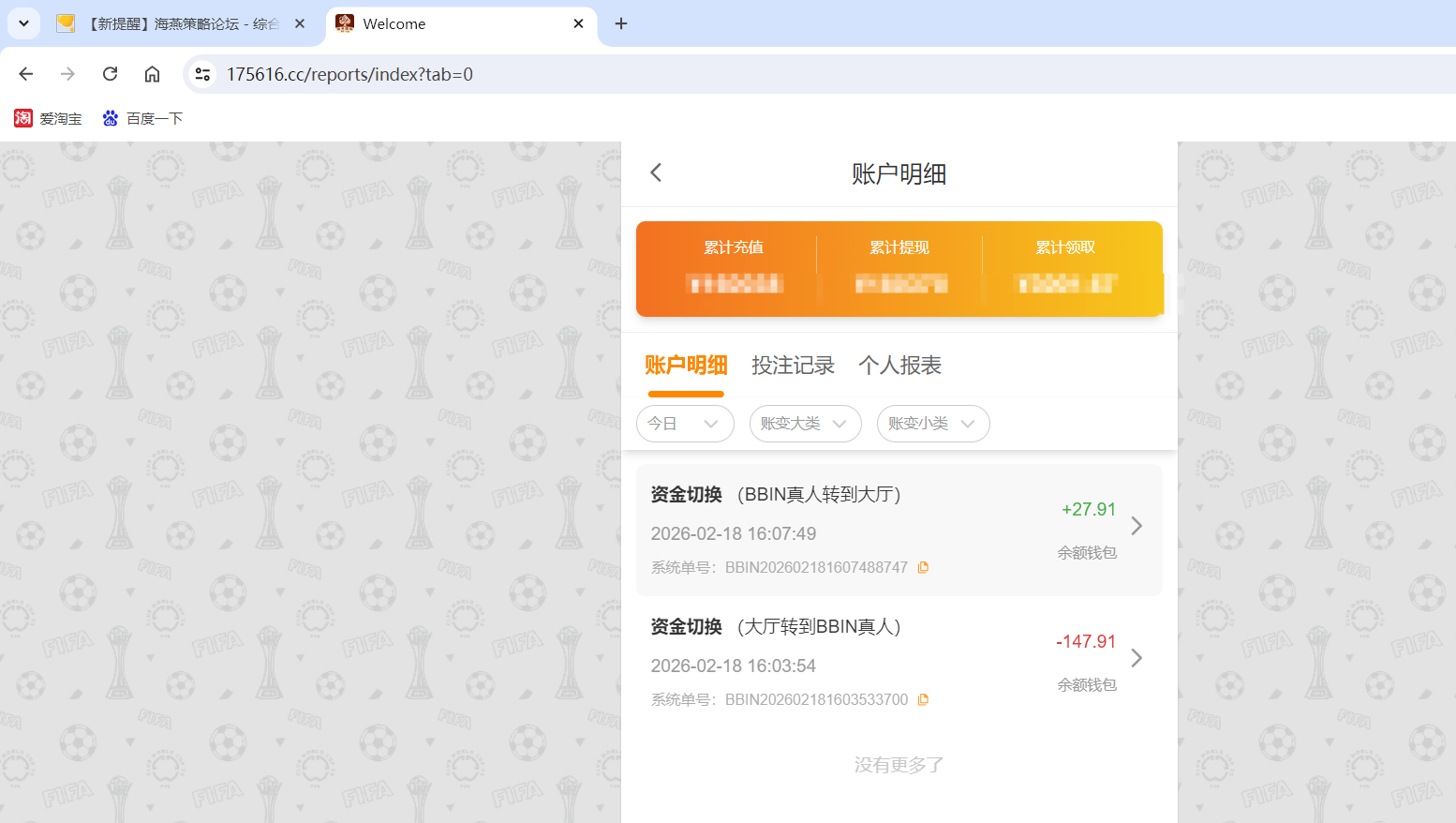Screen dimensions: 1456x823
Task: Open the 今日 date filter dropdown
Action: pos(685,424)
